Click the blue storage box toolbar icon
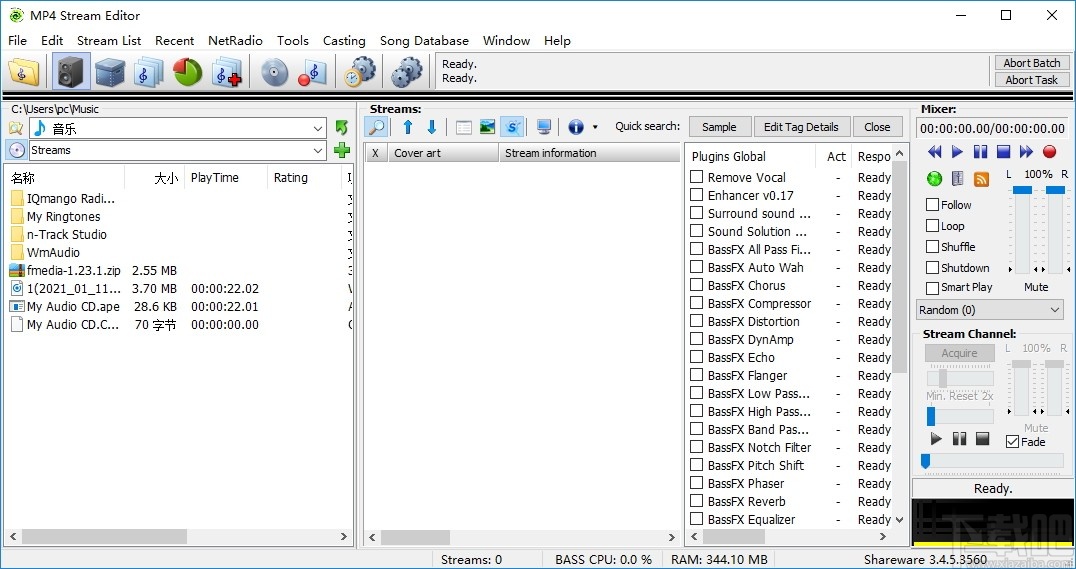Viewport: 1076px width, 569px height. pyautogui.click(x=110, y=71)
